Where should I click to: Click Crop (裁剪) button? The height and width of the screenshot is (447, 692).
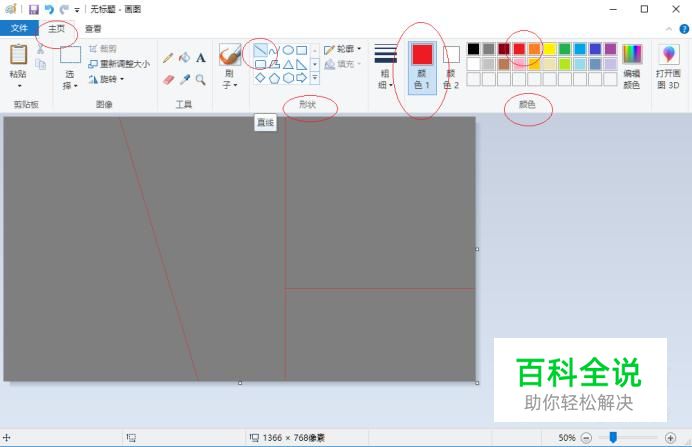click(102, 49)
